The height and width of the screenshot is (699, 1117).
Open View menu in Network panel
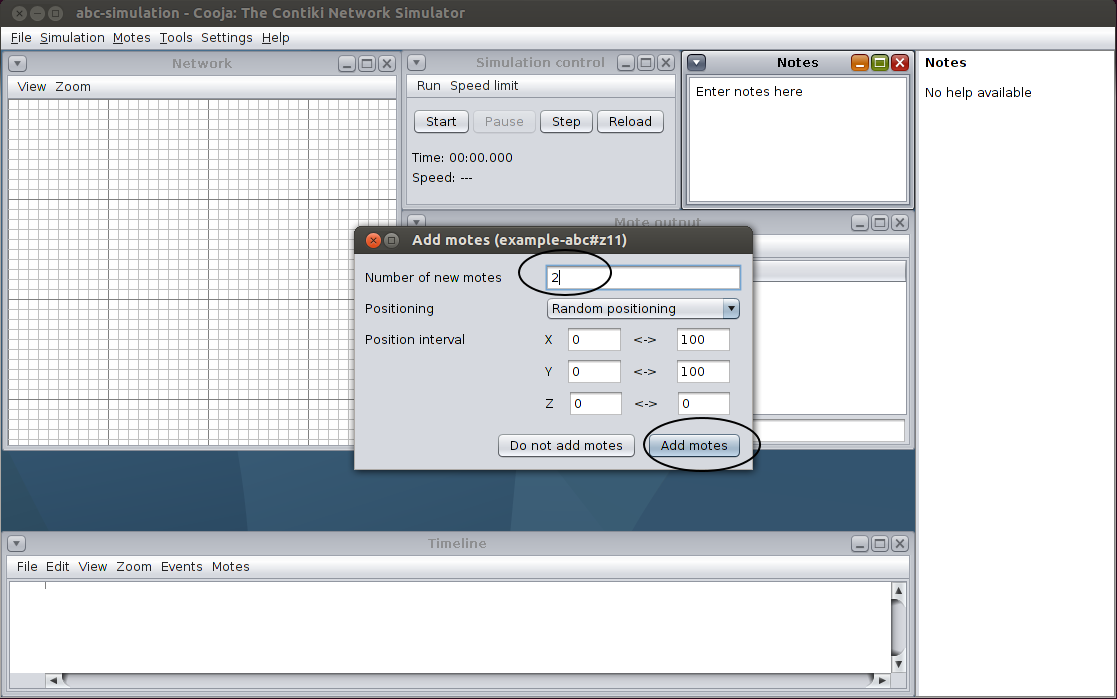pos(31,87)
